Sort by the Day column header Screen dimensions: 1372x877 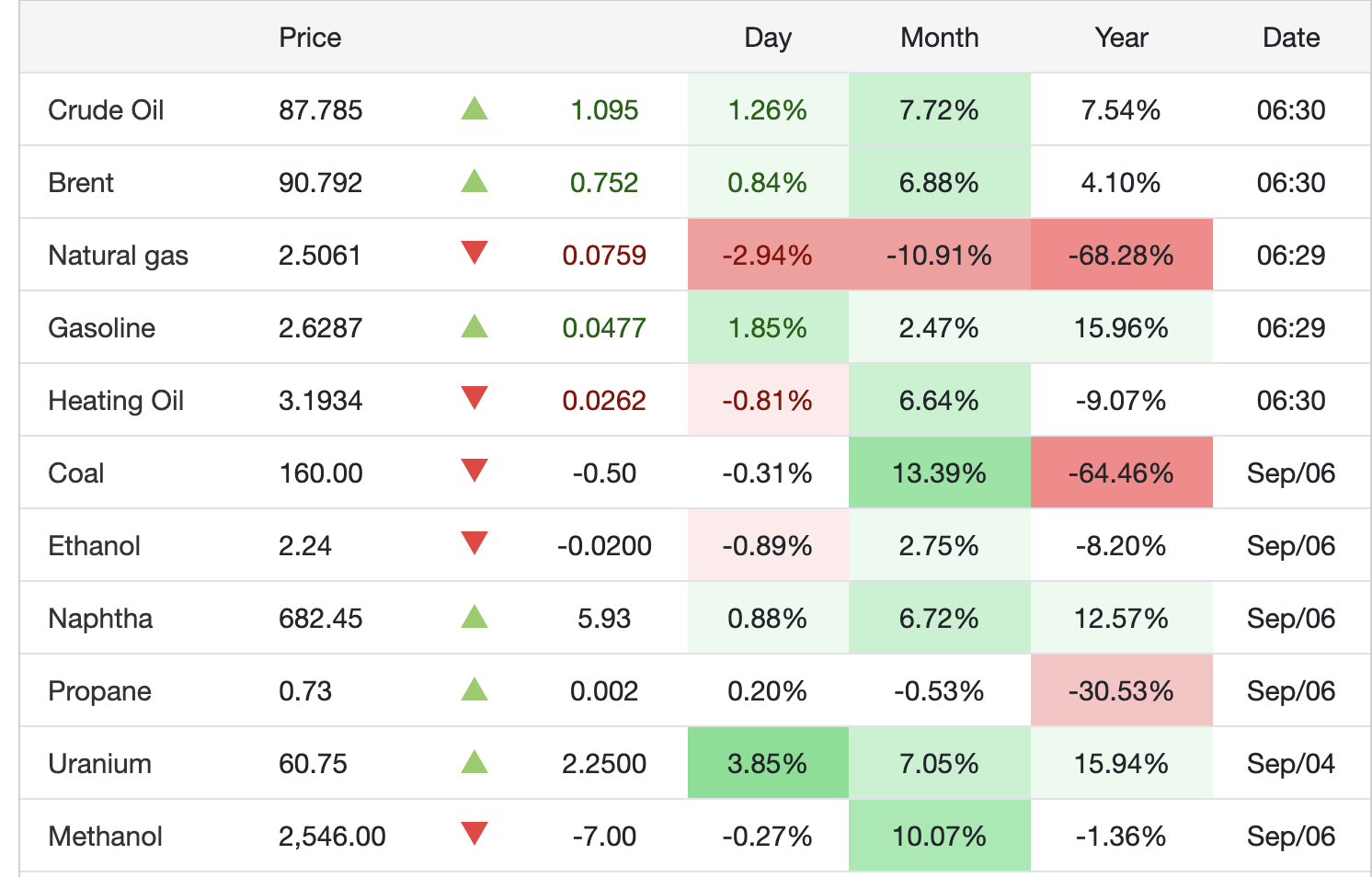[768, 38]
